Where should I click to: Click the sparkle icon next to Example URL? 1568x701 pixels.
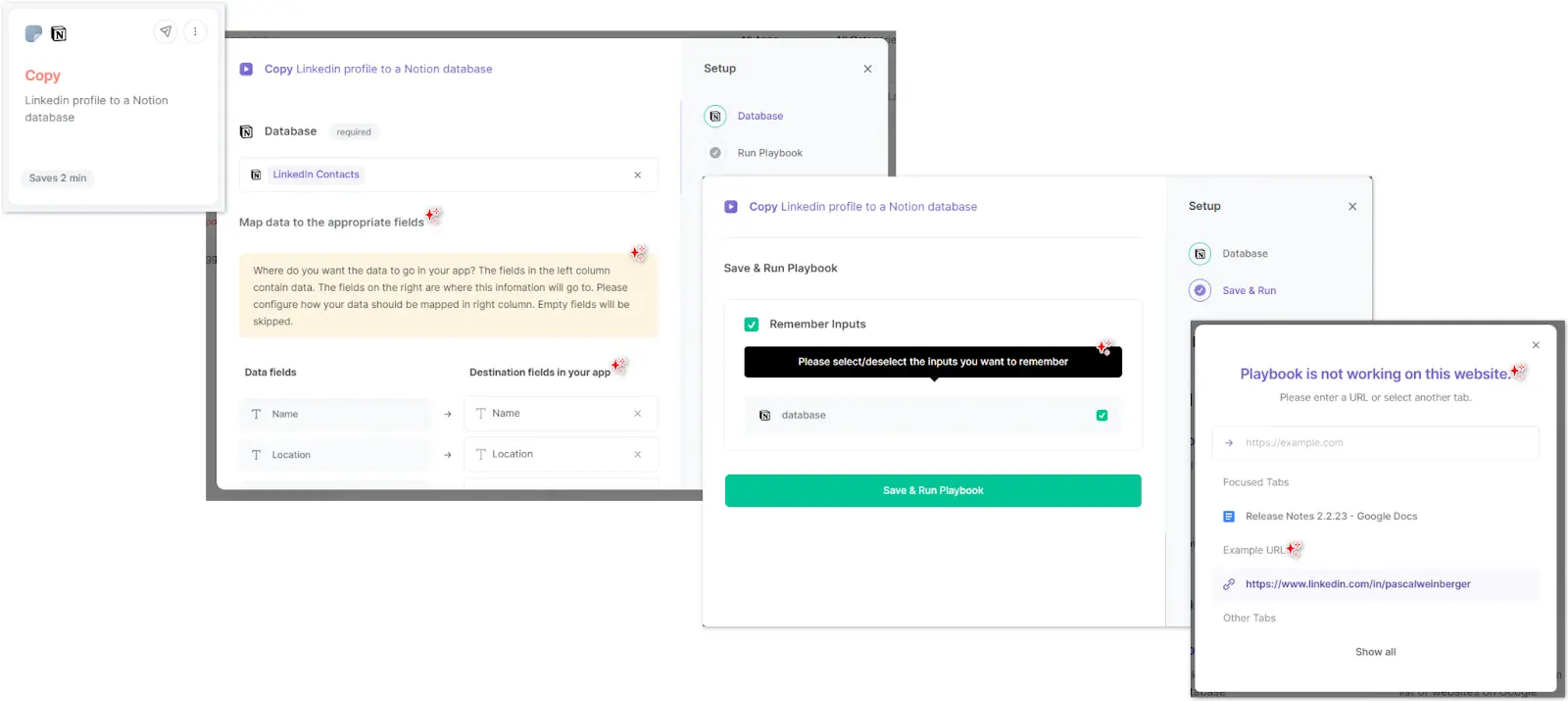coord(1295,549)
